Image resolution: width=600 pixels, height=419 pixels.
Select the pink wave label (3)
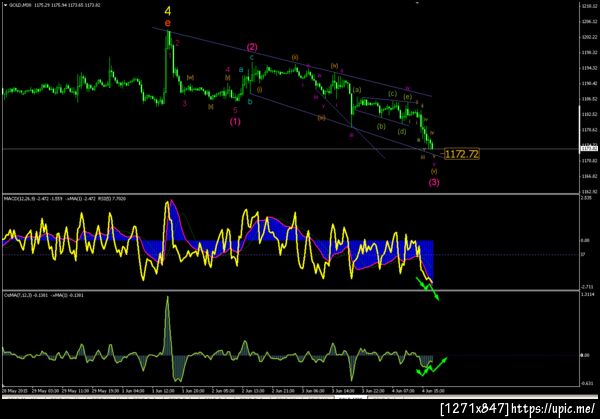(434, 182)
